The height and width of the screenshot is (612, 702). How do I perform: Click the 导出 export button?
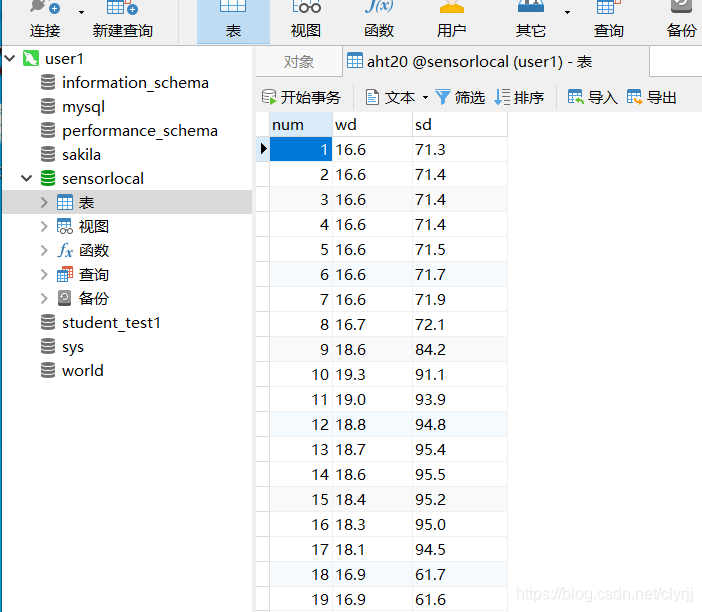(652, 97)
